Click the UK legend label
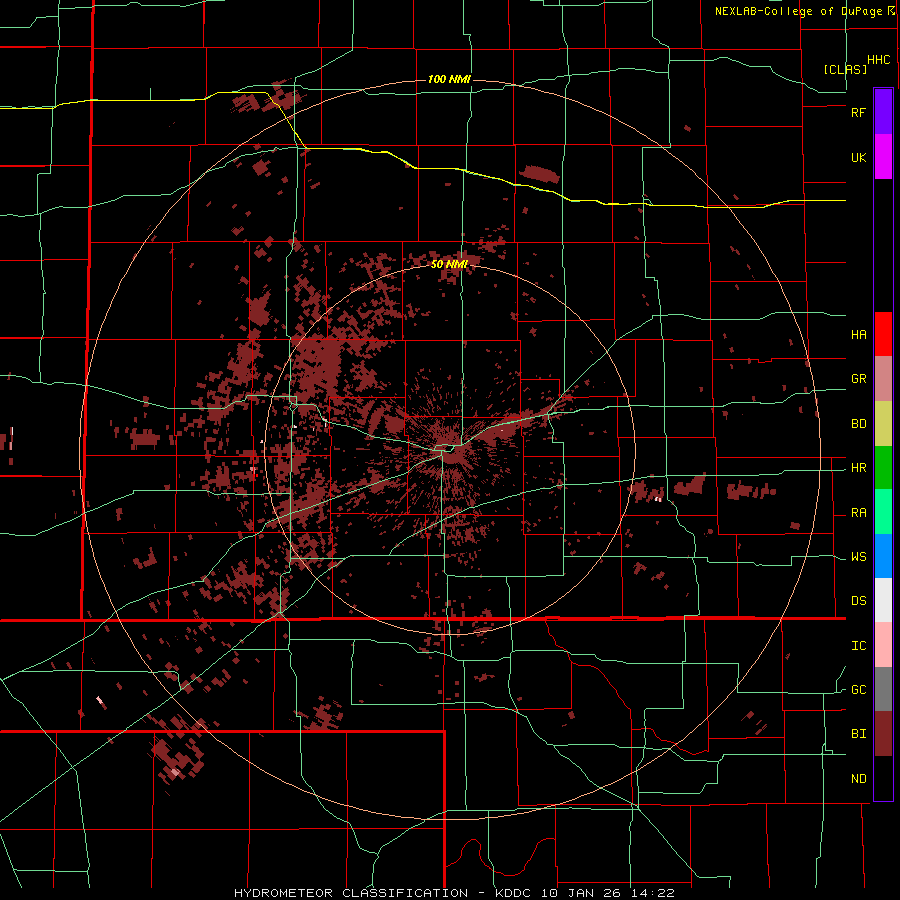 click(858, 157)
